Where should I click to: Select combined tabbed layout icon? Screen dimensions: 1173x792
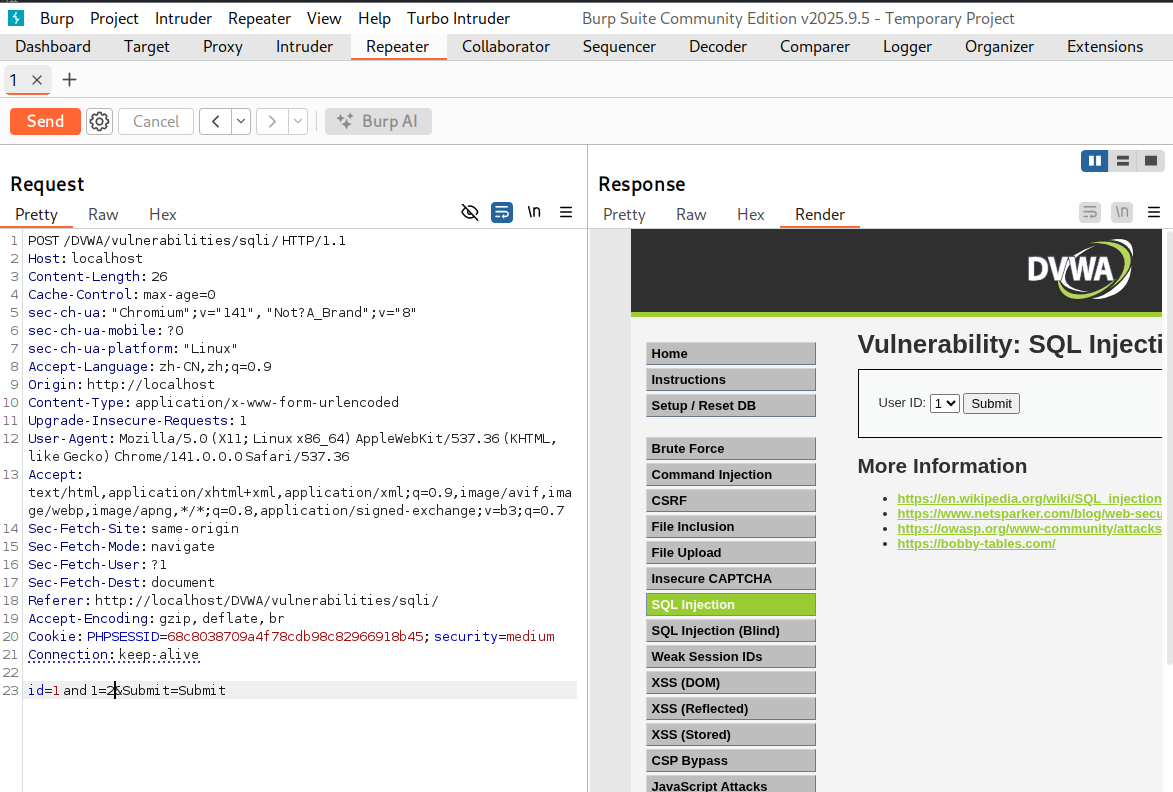pyautogui.click(x=1151, y=161)
